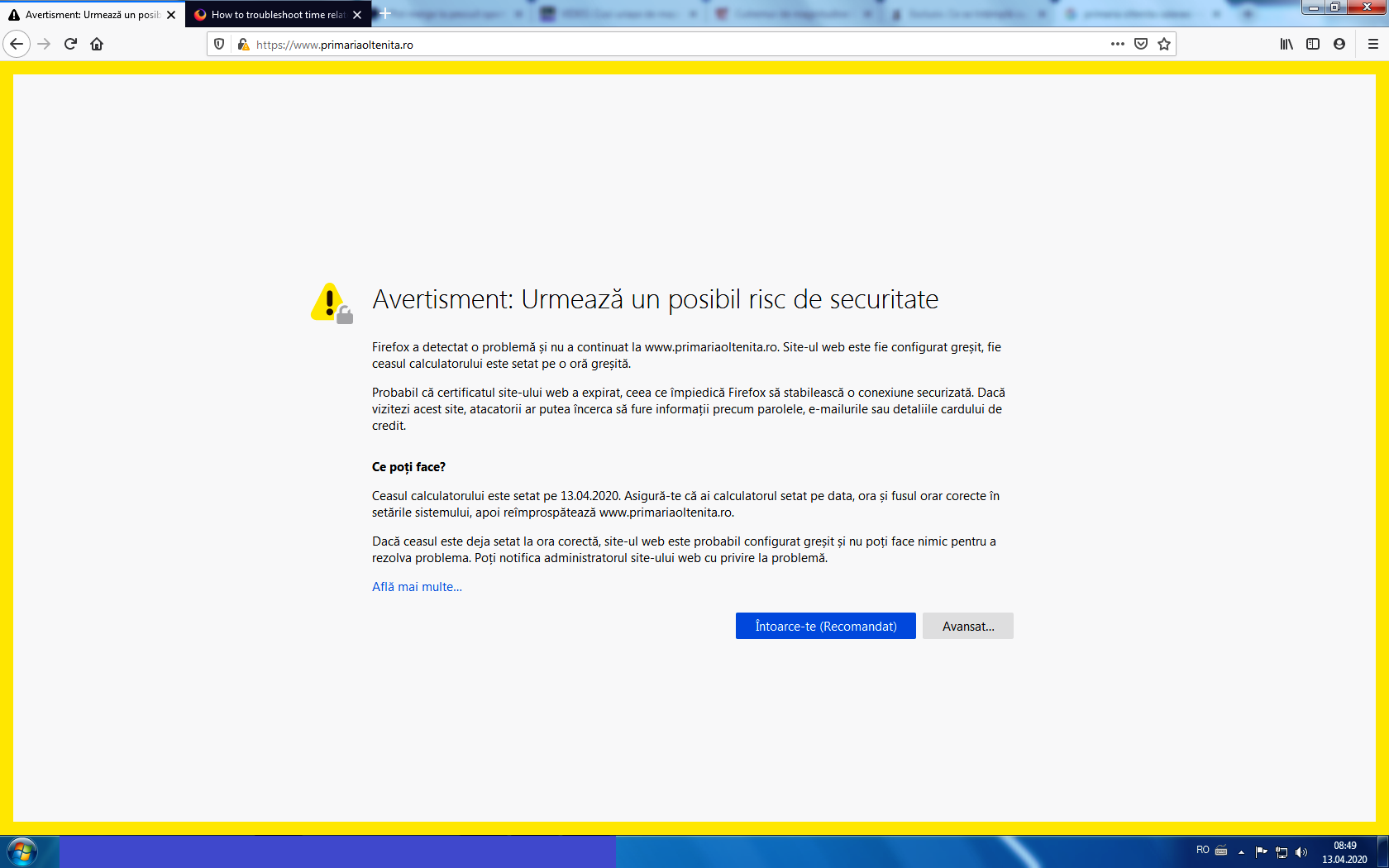This screenshot has width=1389, height=868.
Task: Close the Avertisment warning tab
Action: pos(171,15)
